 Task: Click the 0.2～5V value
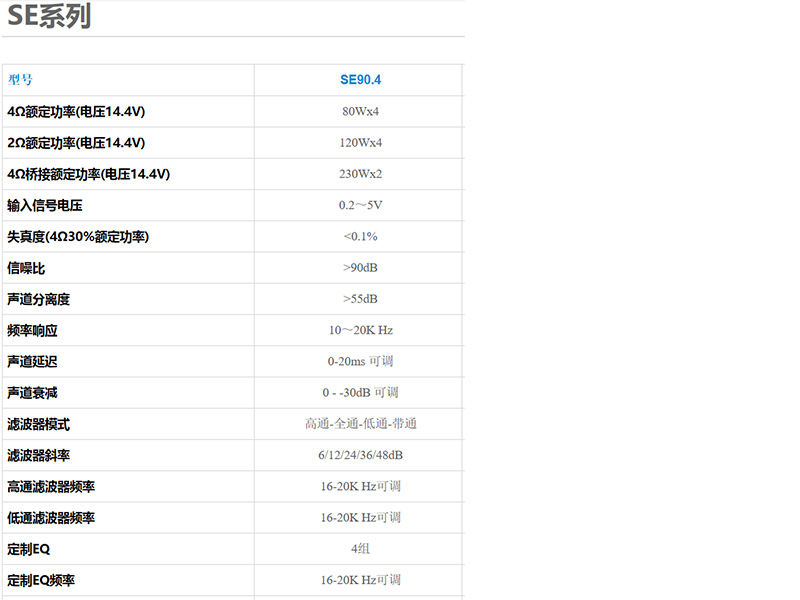360,206
